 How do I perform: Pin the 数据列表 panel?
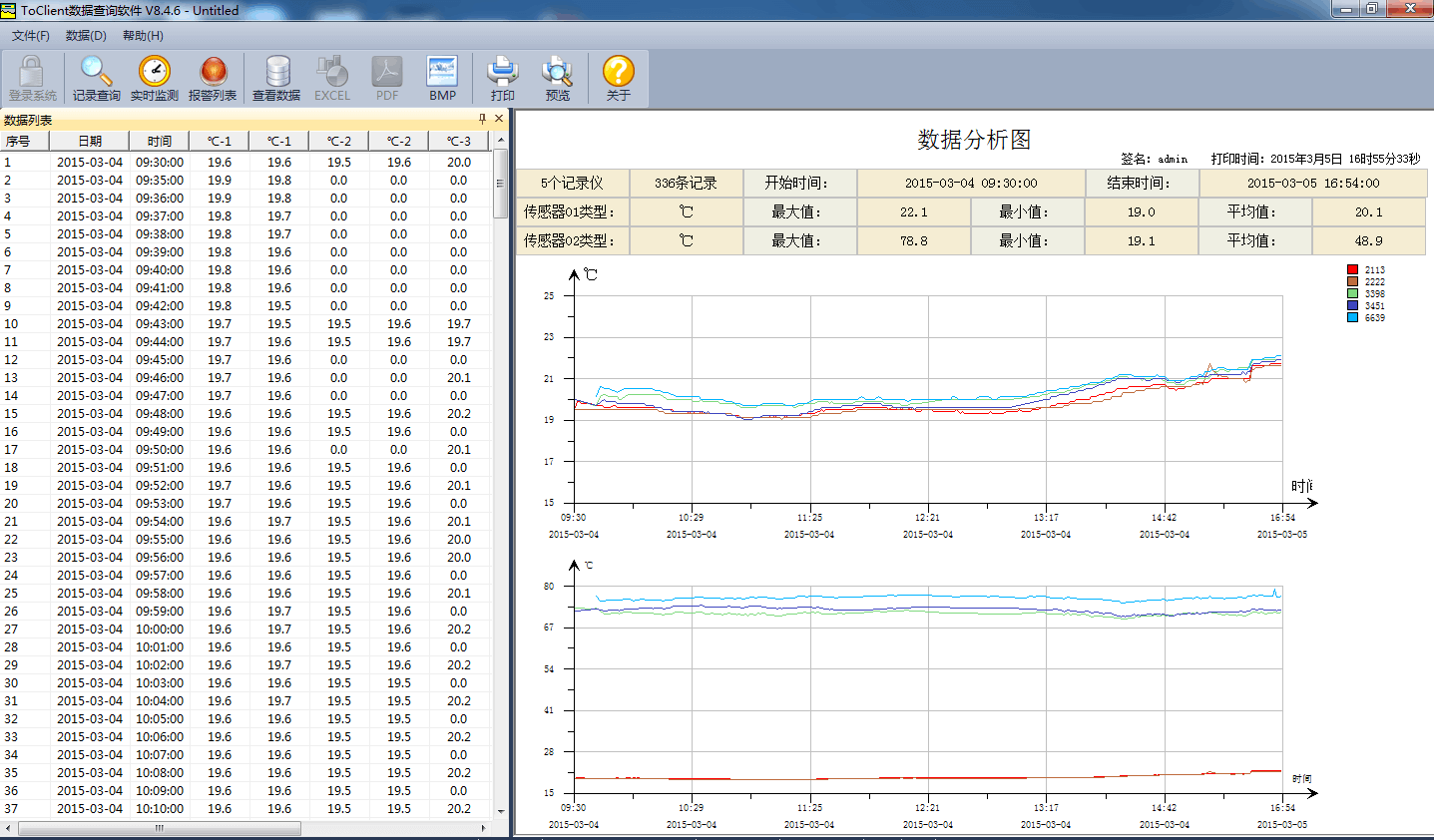tap(482, 119)
